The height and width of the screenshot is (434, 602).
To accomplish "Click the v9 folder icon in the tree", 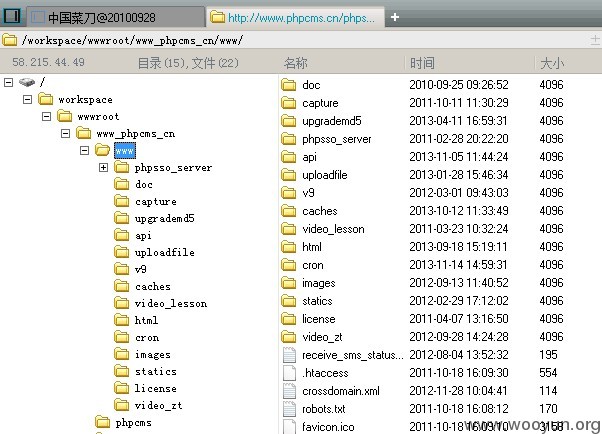I will pyautogui.click(x=122, y=269).
